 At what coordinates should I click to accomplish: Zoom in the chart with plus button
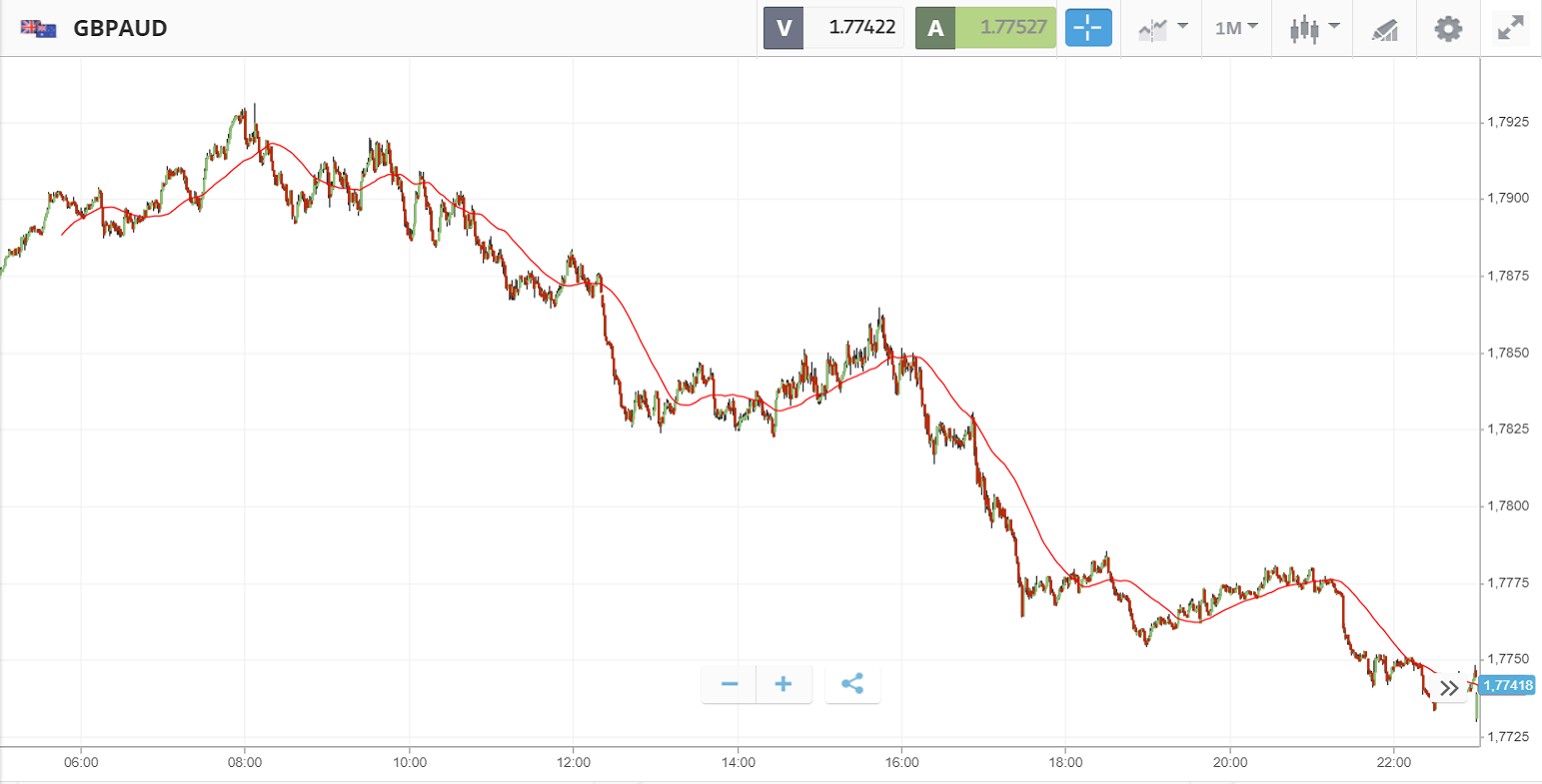click(783, 684)
